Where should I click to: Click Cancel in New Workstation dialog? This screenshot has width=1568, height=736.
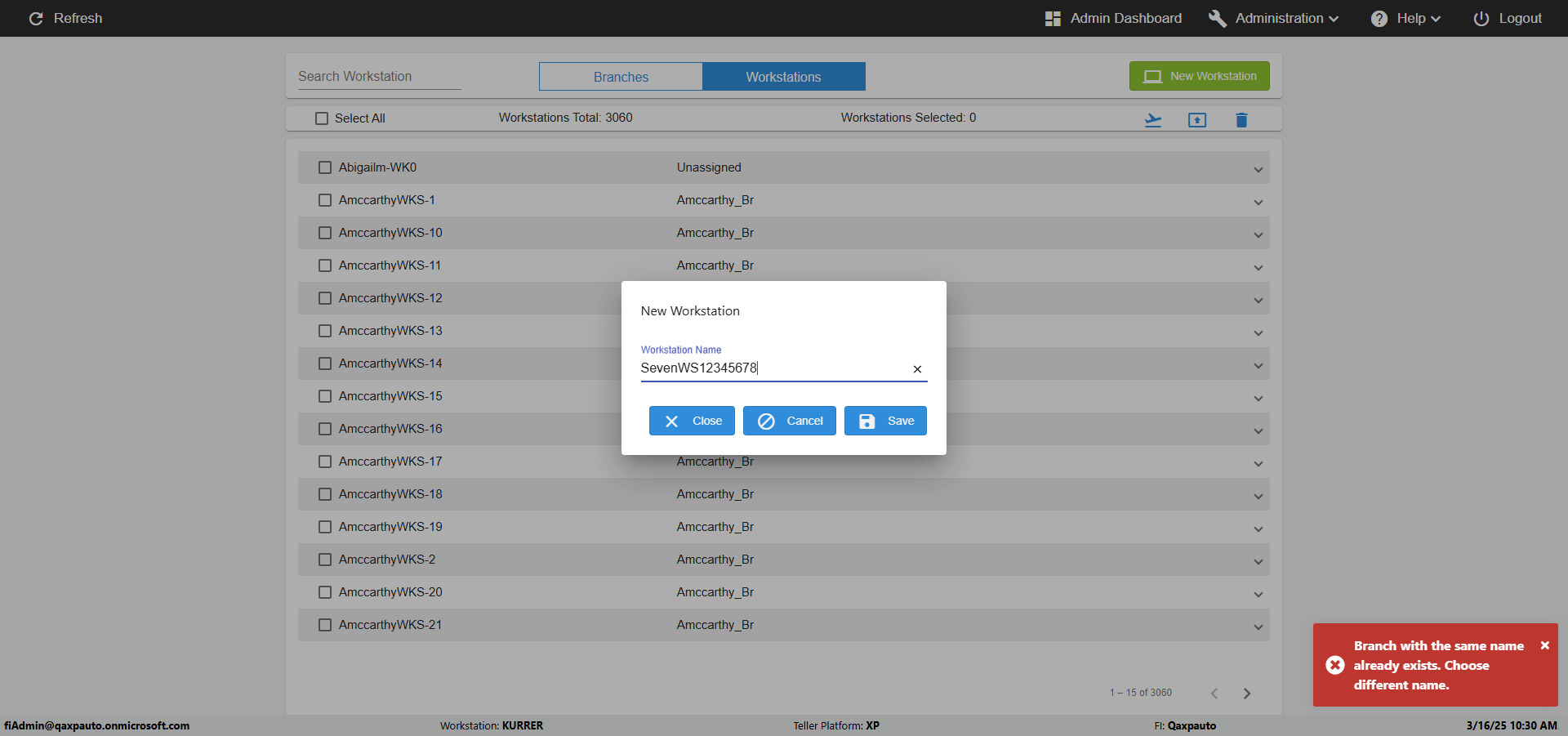(790, 421)
